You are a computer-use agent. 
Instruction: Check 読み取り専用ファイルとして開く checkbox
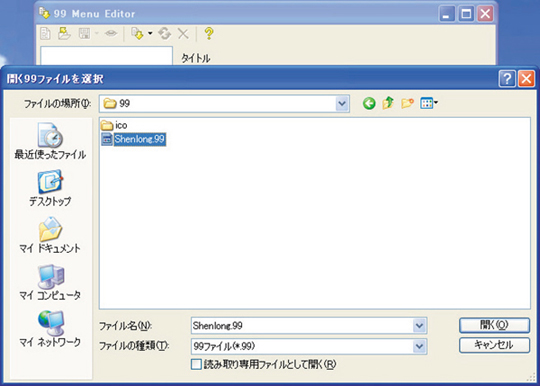(x=196, y=364)
